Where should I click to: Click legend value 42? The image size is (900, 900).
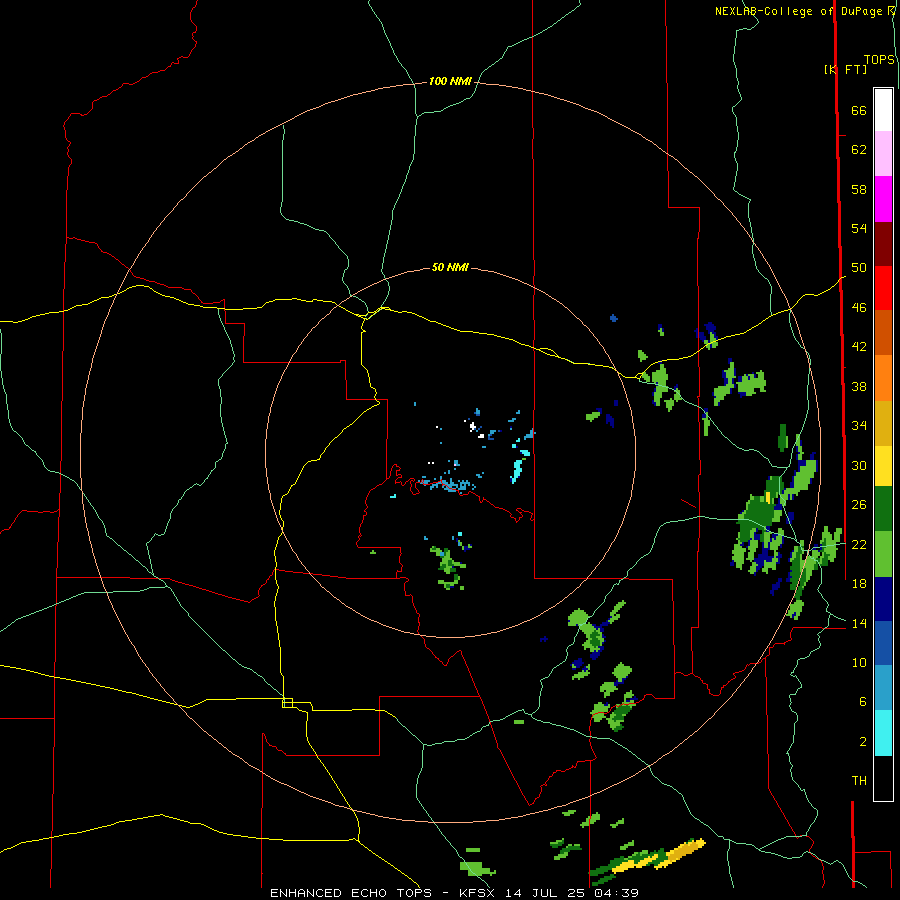pos(859,346)
